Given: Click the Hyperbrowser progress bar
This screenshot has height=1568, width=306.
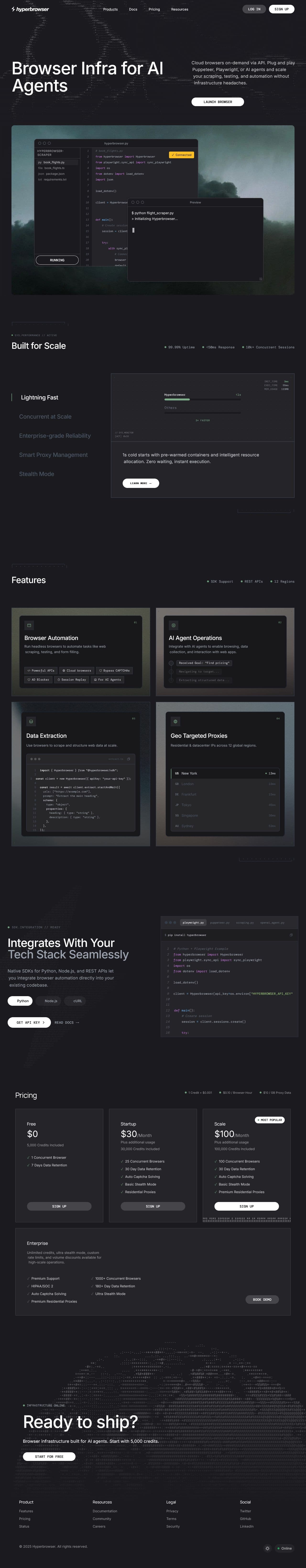Looking at the screenshot, I should pyautogui.click(x=202, y=399).
